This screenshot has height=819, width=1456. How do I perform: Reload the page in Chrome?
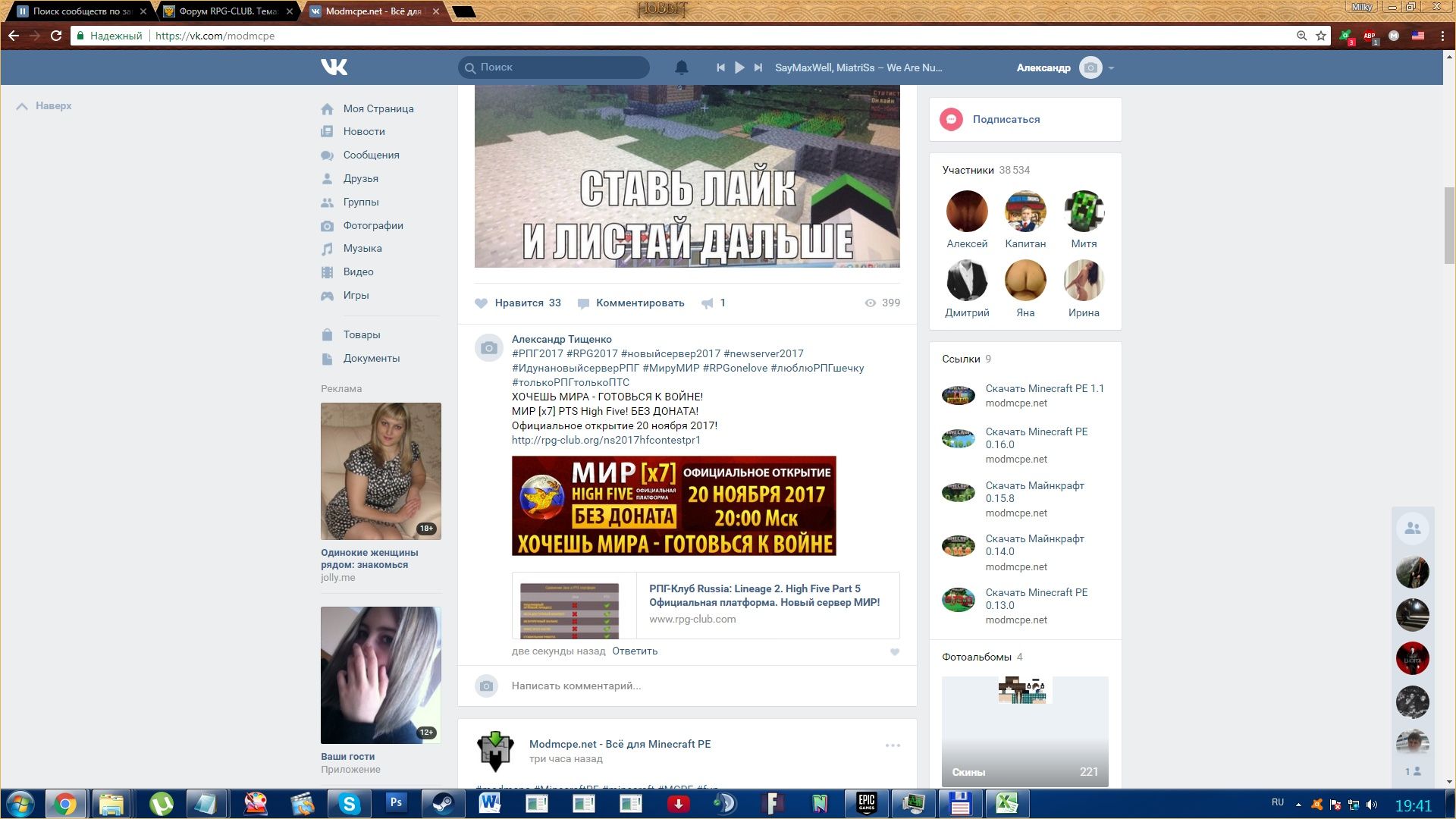pyautogui.click(x=56, y=36)
